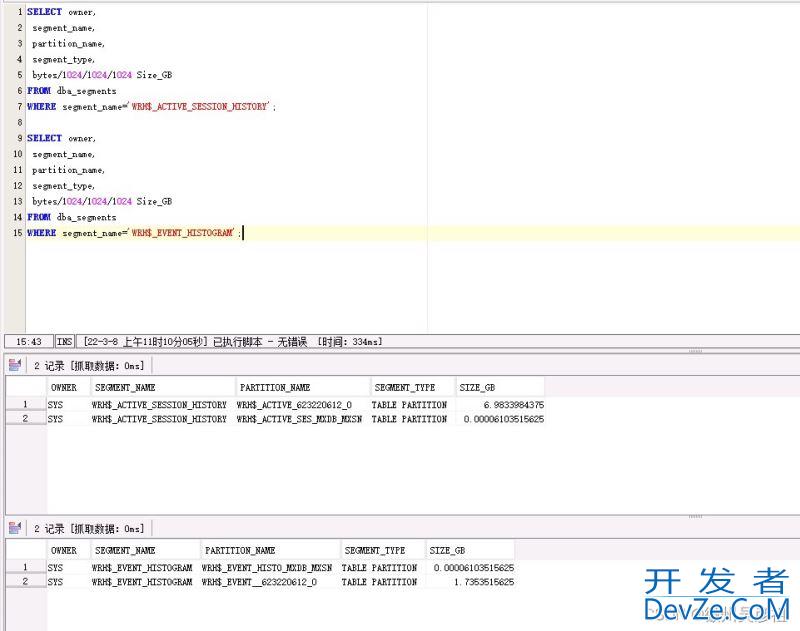Click SYS owner cell in WRH$_ACTIVE_SES_MXDB_MXSN row

point(55,419)
